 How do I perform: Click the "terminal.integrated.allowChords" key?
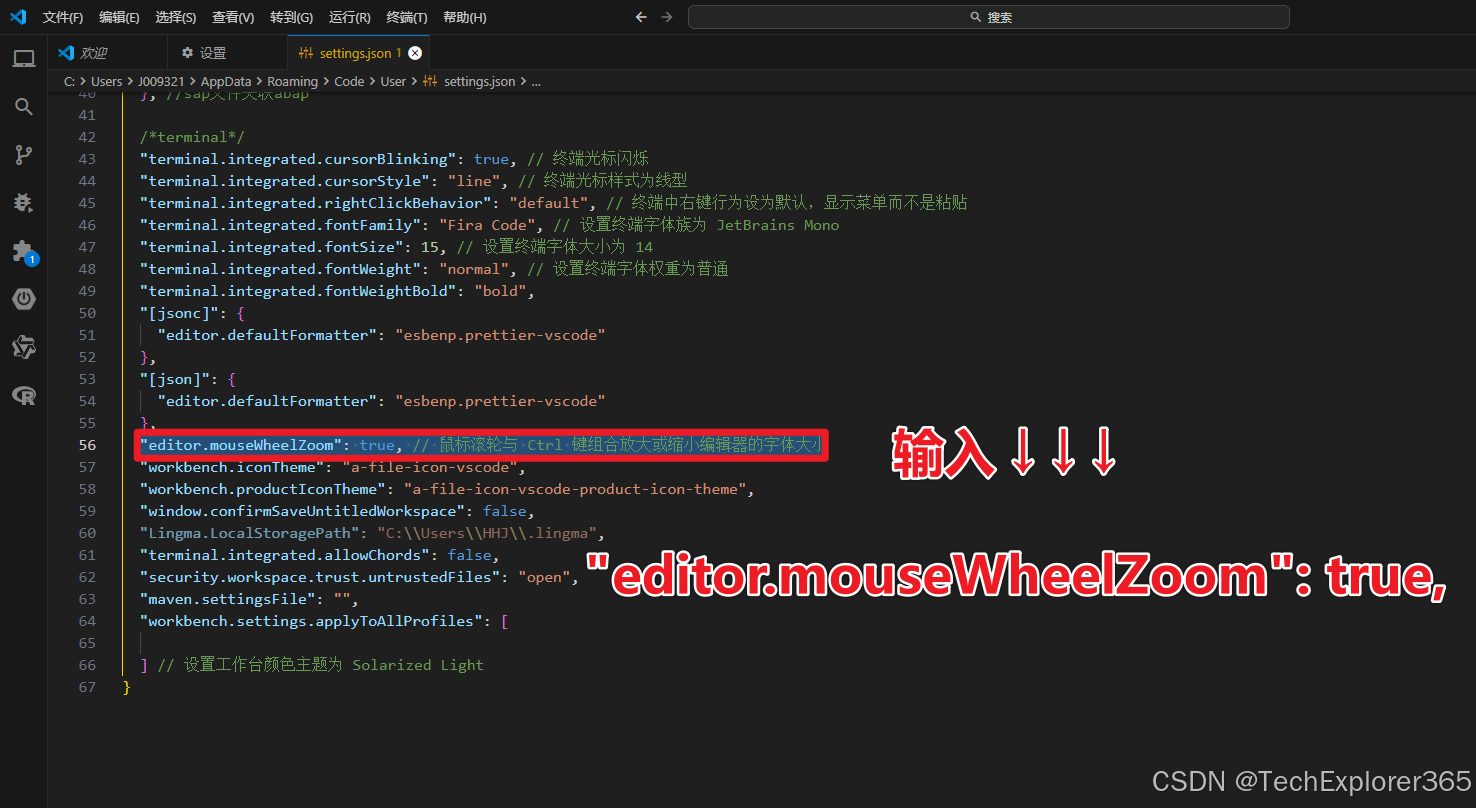click(x=285, y=555)
